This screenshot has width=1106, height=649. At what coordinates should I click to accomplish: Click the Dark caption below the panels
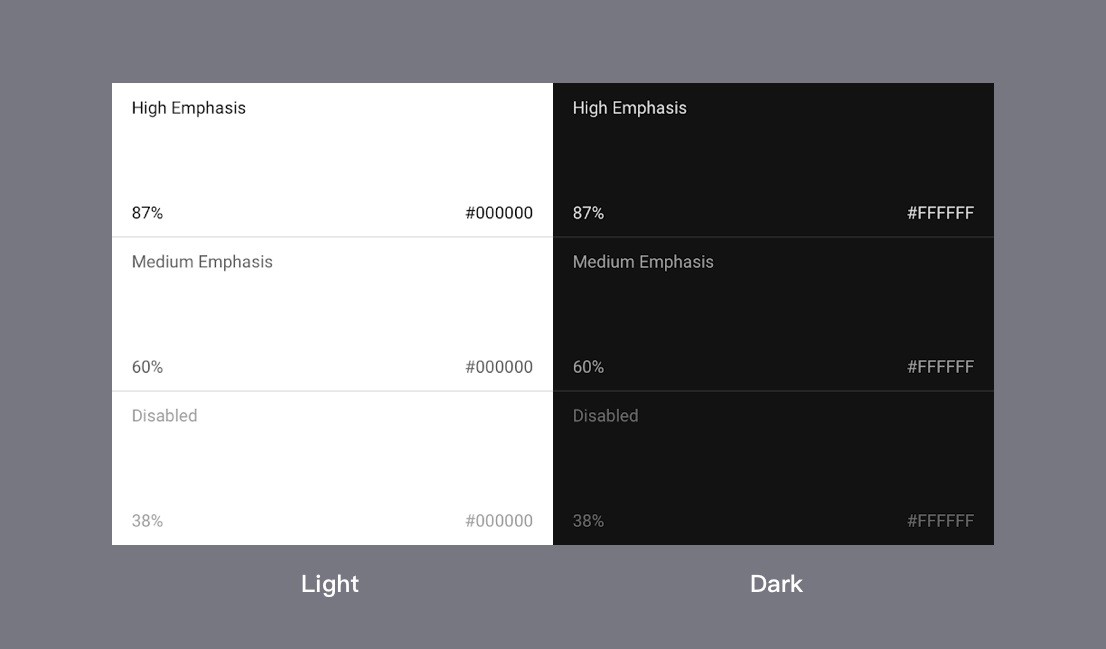[776, 584]
